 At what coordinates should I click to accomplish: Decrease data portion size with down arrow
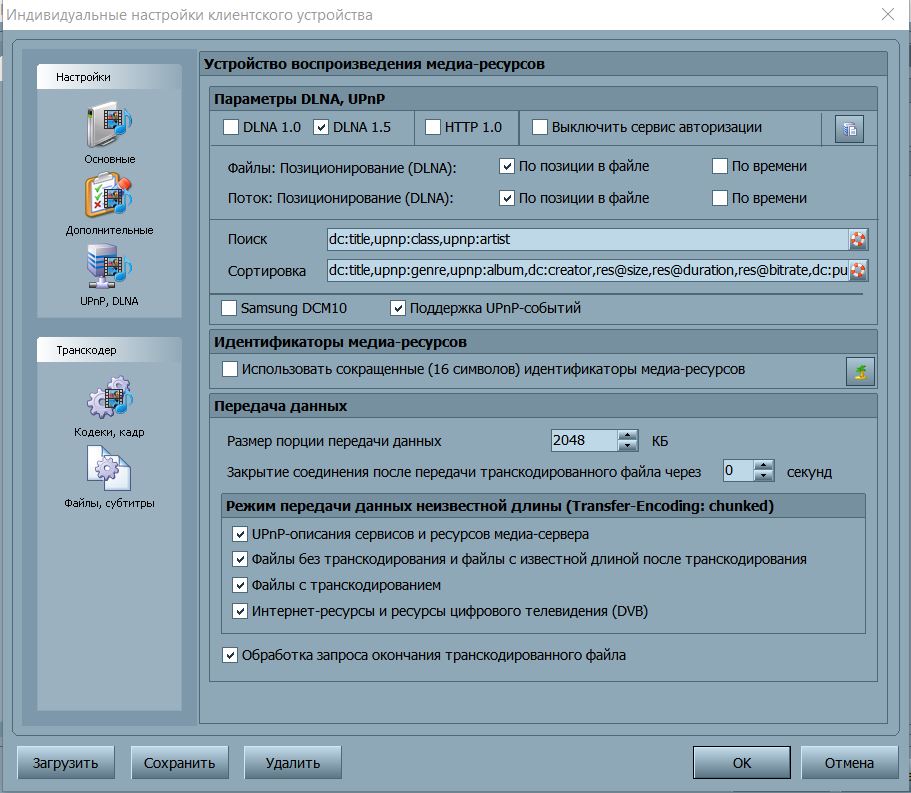click(x=628, y=446)
